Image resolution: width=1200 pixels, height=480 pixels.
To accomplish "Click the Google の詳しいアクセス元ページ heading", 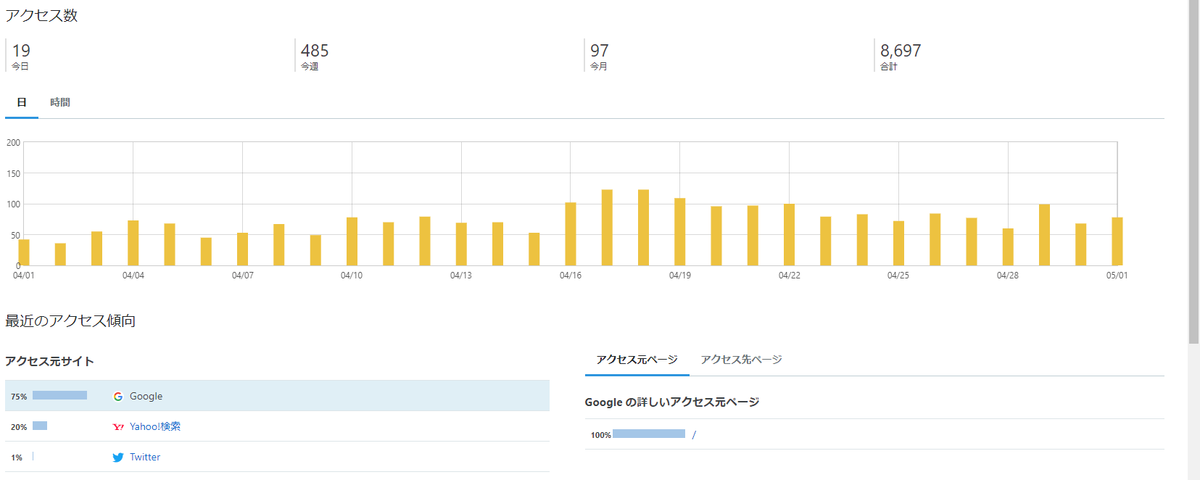I will pyautogui.click(x=672, y=402).
